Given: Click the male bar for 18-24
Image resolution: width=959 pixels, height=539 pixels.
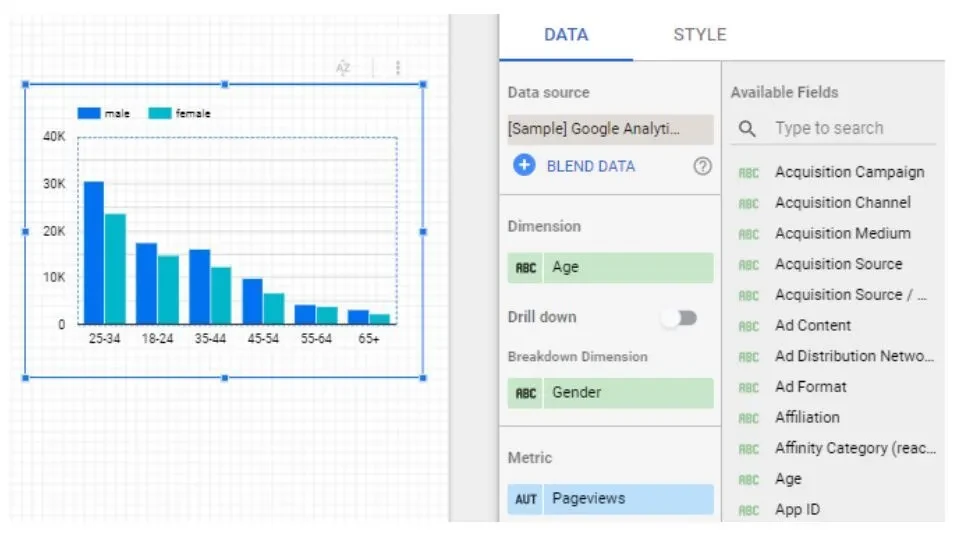Looking at the screenshot, I should 146,283.
